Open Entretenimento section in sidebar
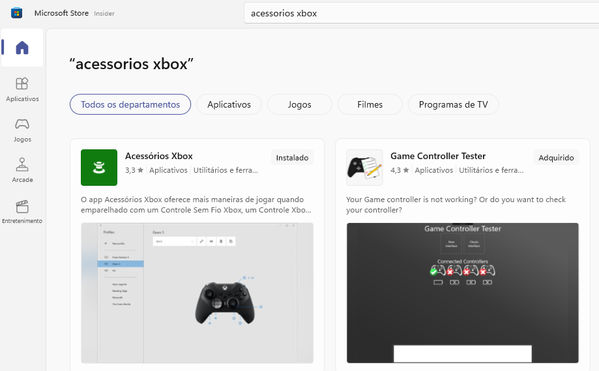The height and width of the screenshot is (371, 599). pyautogui.click(x=22, y=211)
